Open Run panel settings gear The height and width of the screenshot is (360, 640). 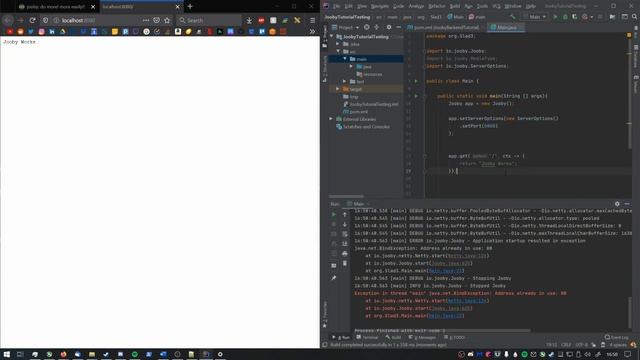pos(617,204)
